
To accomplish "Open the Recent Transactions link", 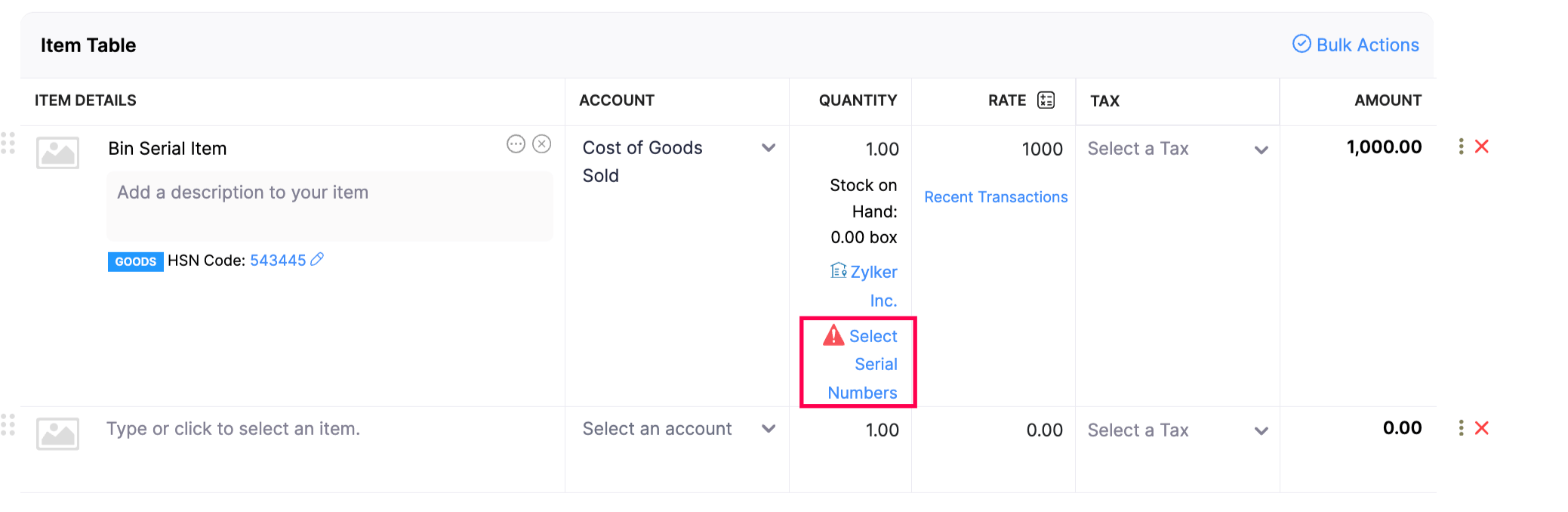I will click(x=996, y=197).
